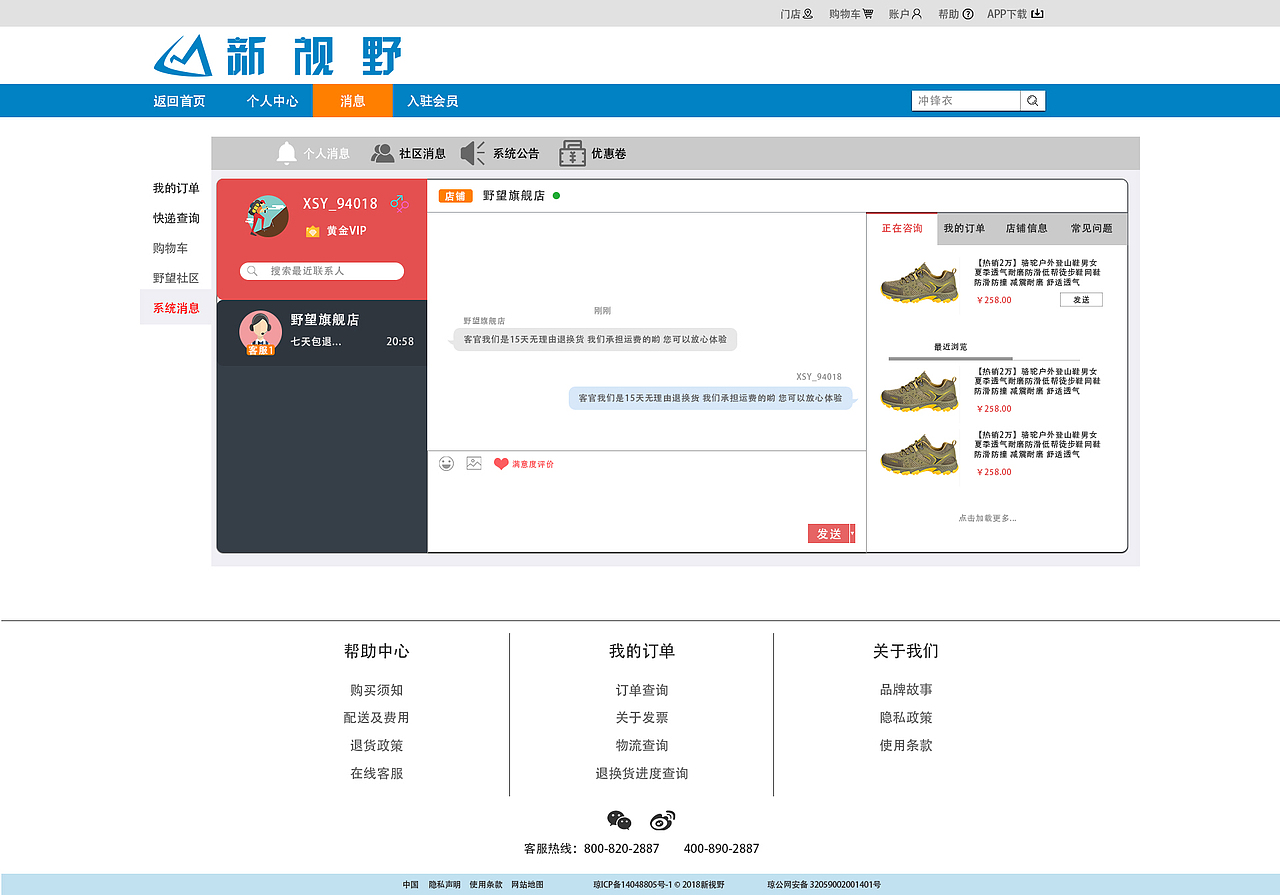
Task: Open the 门店 store locator icon
Action: pos(808,14)
